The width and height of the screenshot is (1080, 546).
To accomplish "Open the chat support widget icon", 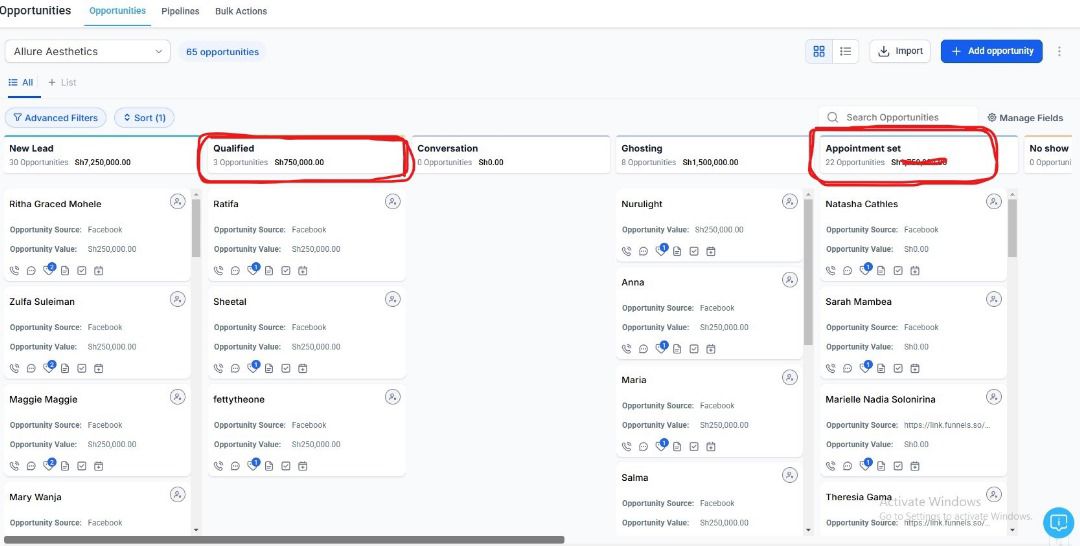I will (1059, 523).
